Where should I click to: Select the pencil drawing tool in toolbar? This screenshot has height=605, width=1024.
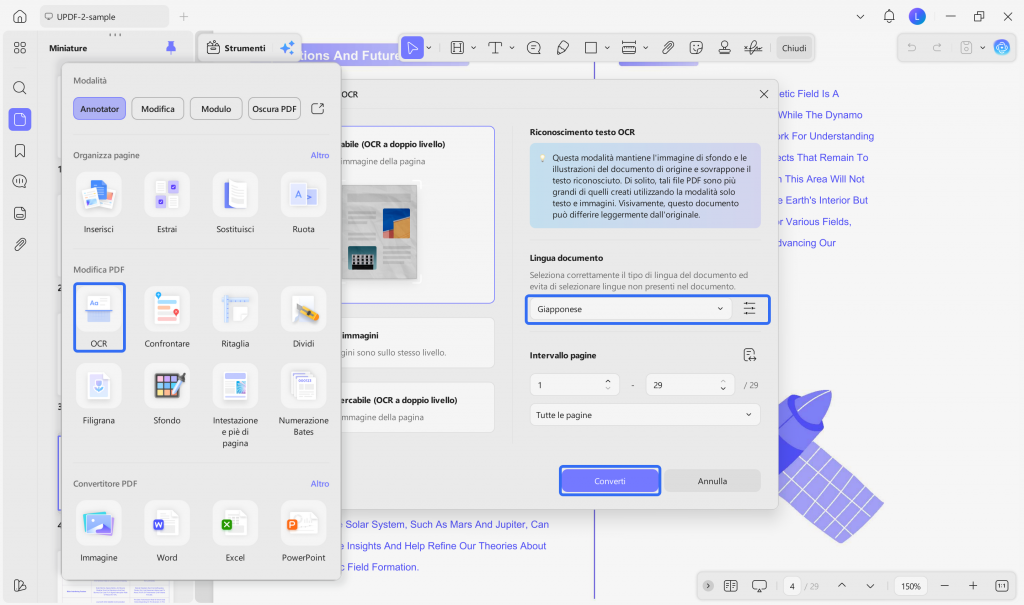coord(562,48)
